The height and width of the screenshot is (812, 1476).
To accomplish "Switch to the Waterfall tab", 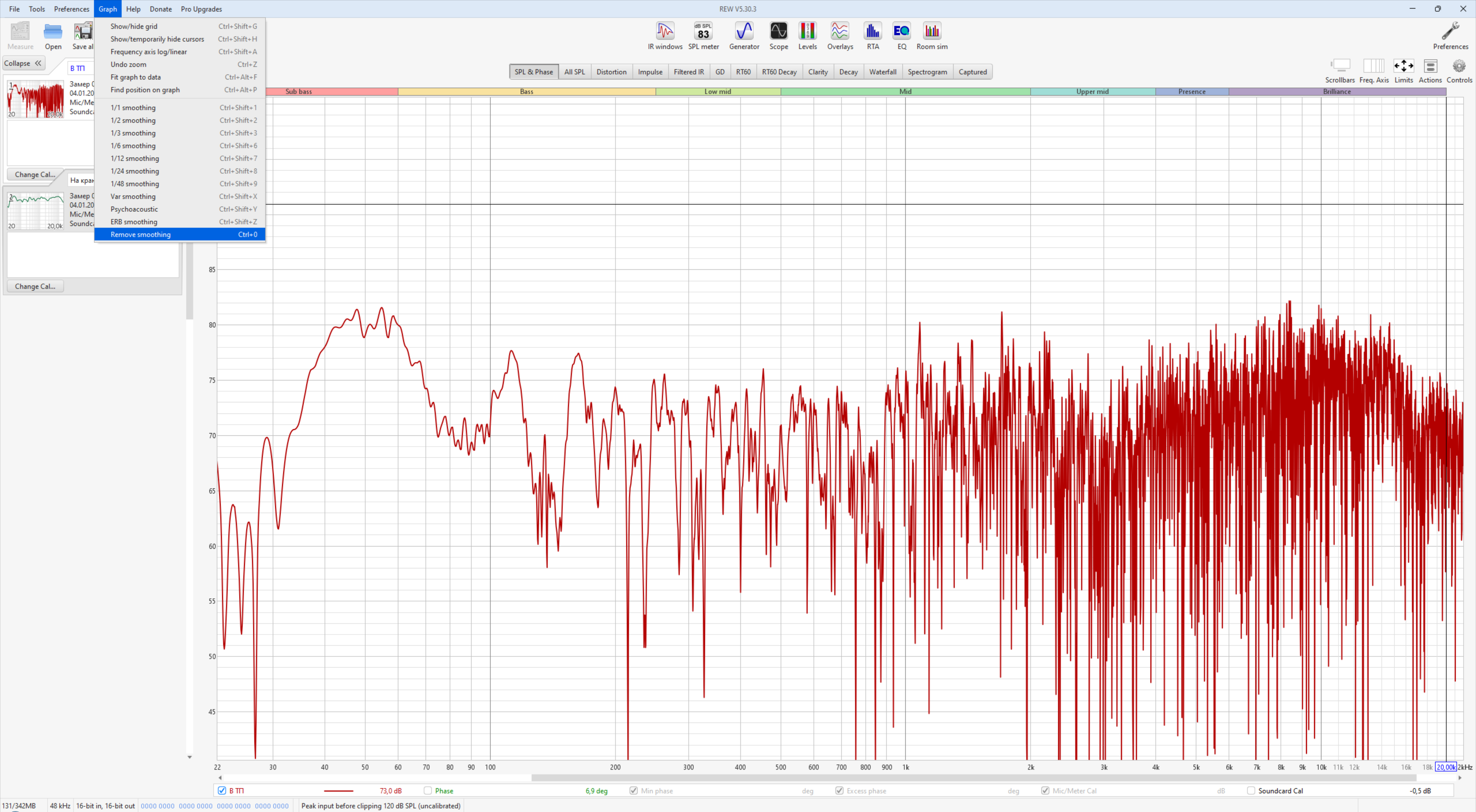I will [883, 71].
